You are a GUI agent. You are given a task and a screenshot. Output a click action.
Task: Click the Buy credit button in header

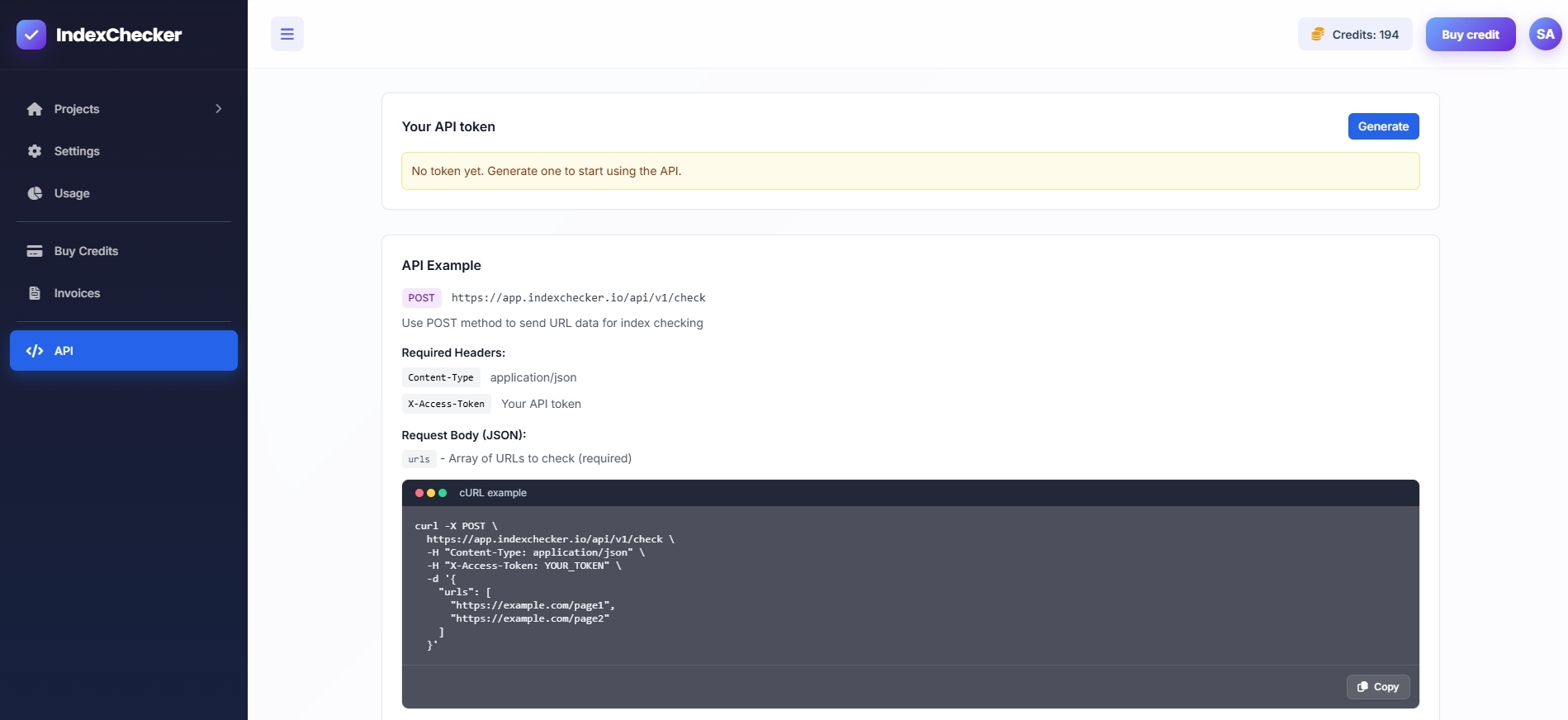coord(1470,35)
